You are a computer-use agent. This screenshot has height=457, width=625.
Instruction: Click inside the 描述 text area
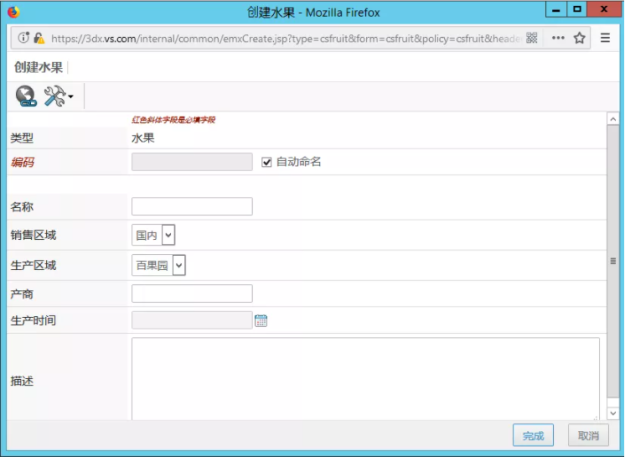coord(365,378)
